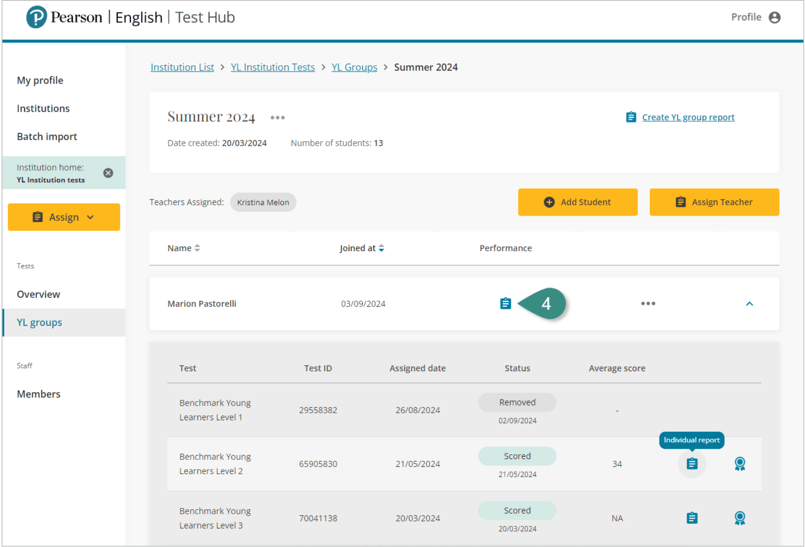The height and width of the screenshot is (547, 805).
Task: Open Marion Pastorelli row options menu
Action: 648,303
